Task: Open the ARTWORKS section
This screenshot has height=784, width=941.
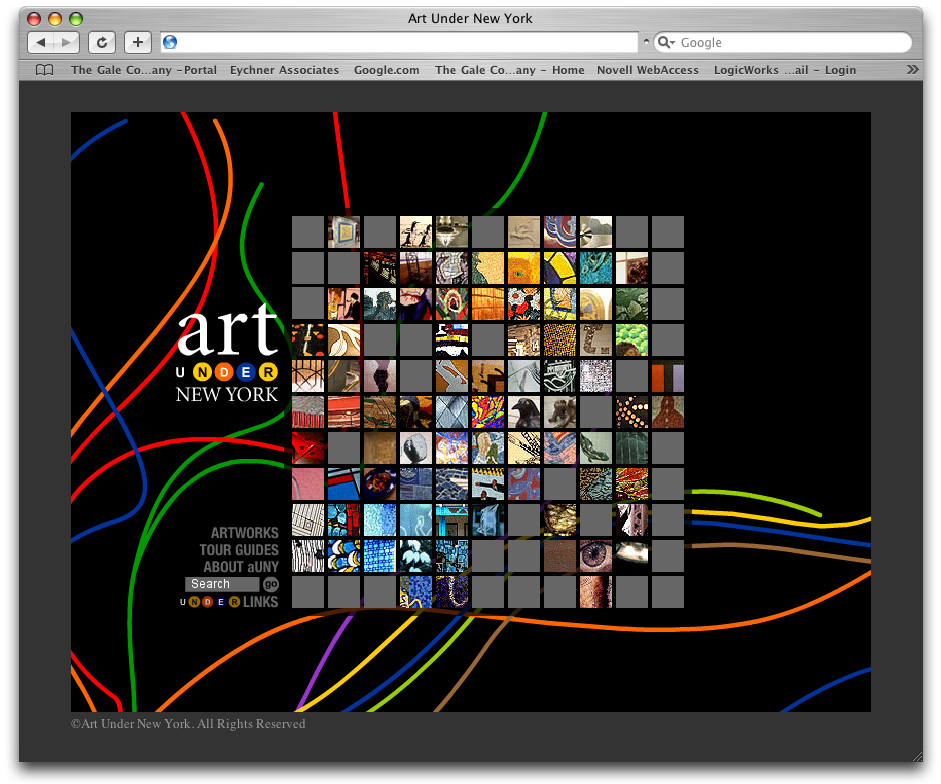Action: tap(245, 533)
